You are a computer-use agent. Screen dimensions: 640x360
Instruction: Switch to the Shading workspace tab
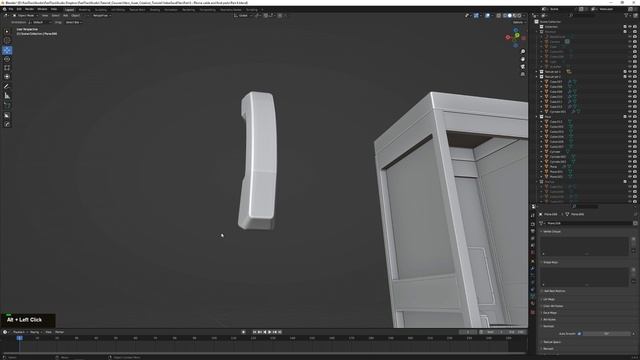pyautogui.click(x=155, y=9)
